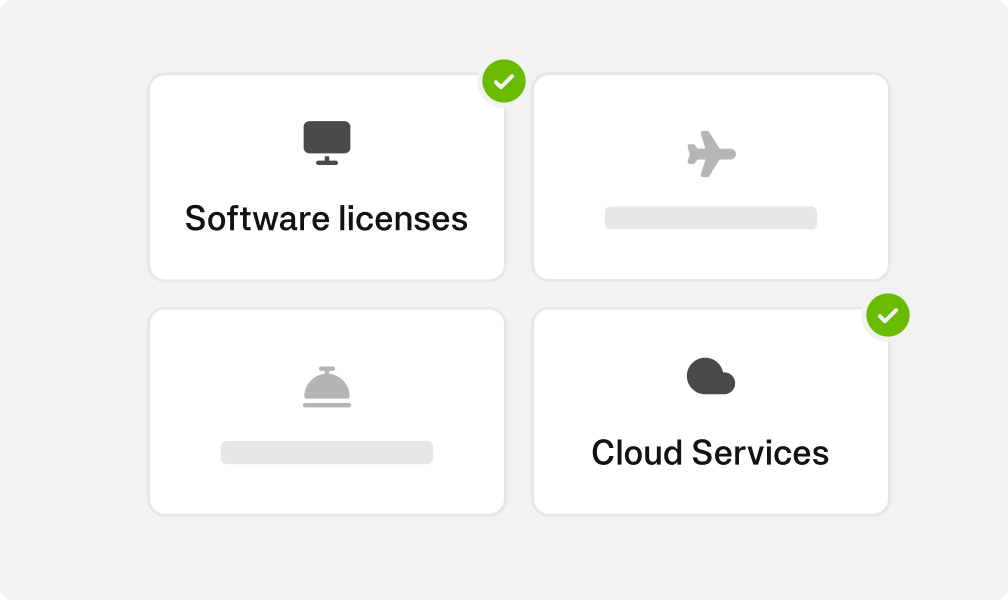Click the Software licenses label text
1008x600 pixels.
(x=327, y=218)
